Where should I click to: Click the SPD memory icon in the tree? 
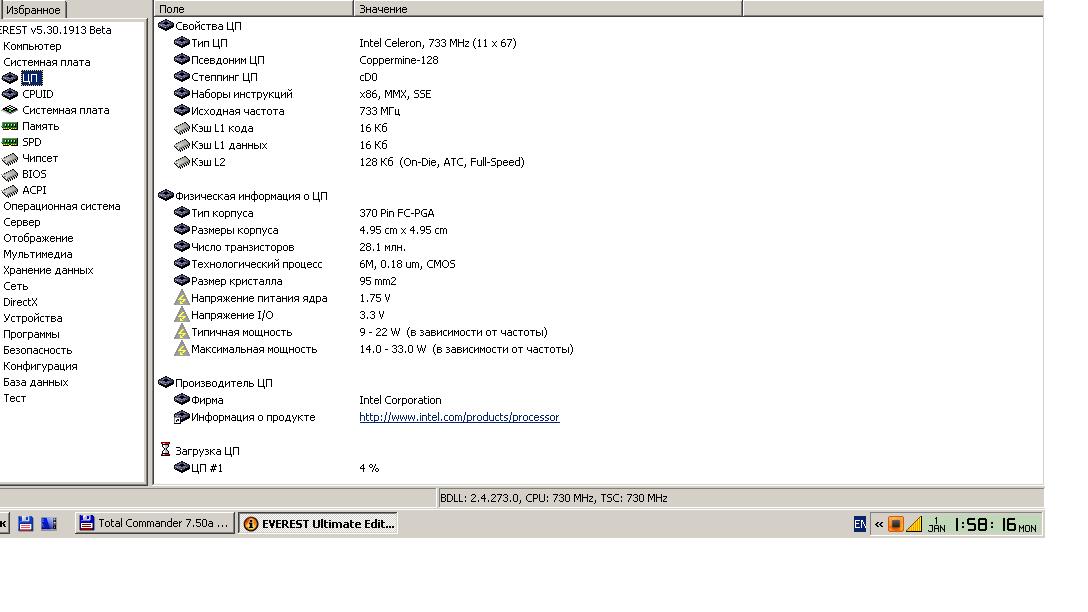10,142
